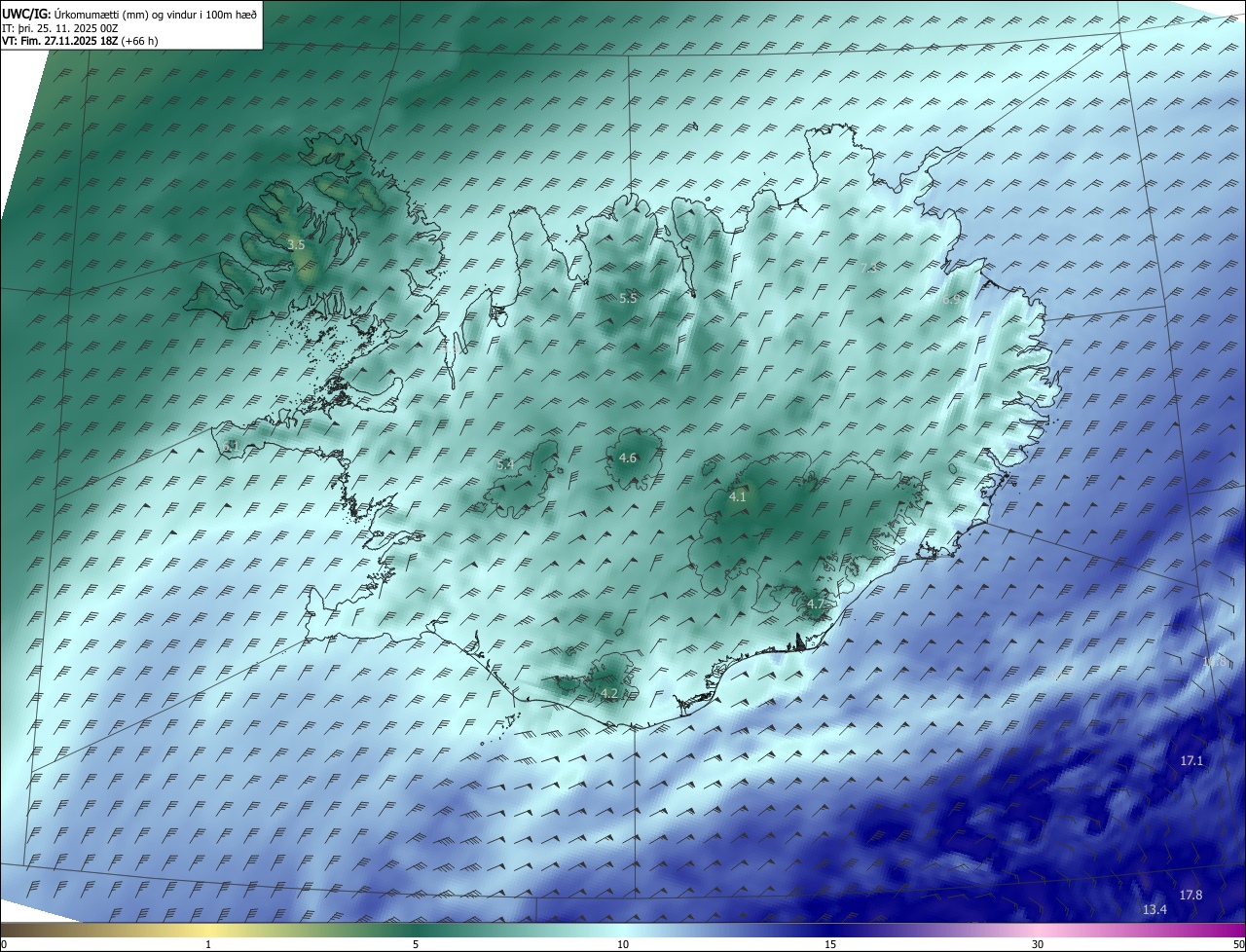Image resolution: width=1246 pixels, height=952 pixels.
Task: Click the color scale tick labeled 50
Action: tap(1239, 944)
